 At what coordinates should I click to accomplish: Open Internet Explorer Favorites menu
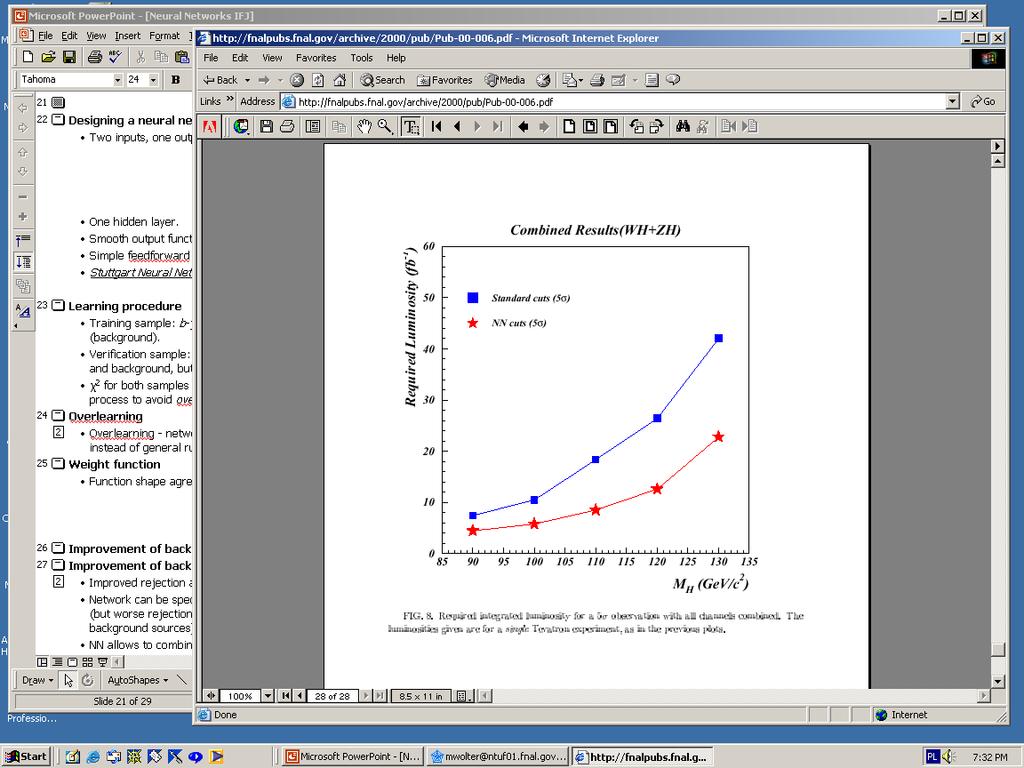tap(315, 58)
